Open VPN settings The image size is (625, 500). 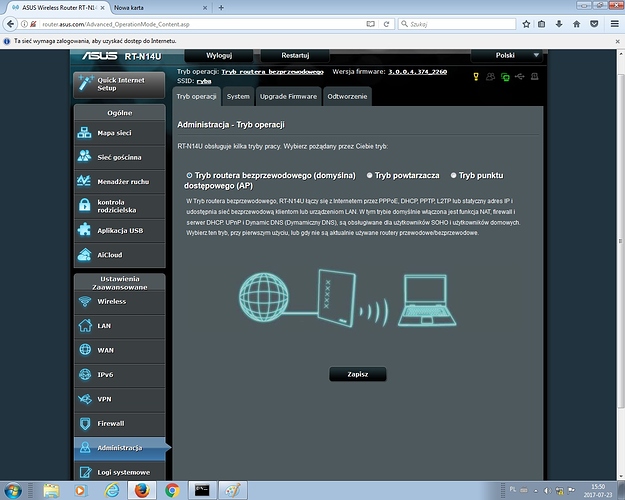click(120, 399)
